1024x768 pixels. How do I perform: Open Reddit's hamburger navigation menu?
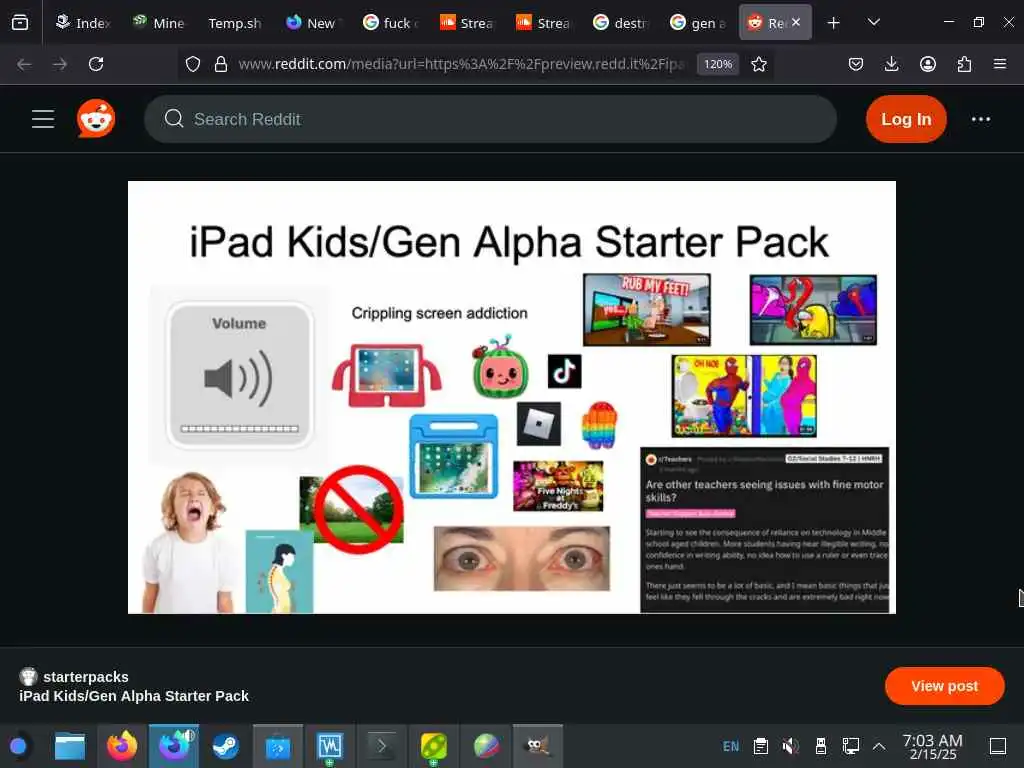43,119
